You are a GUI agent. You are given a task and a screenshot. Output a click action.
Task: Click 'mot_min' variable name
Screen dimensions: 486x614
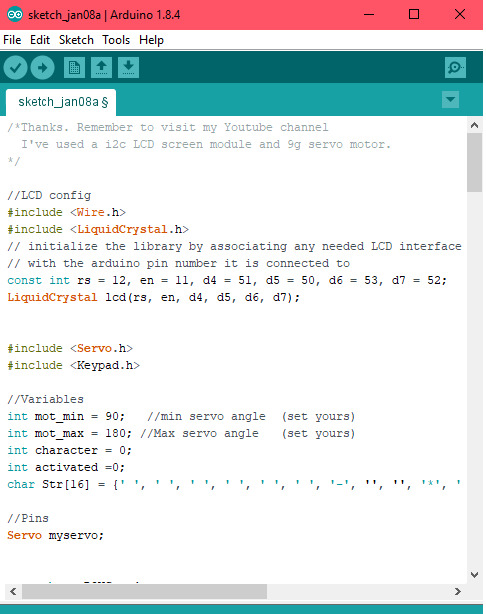(x=59, y=417)
